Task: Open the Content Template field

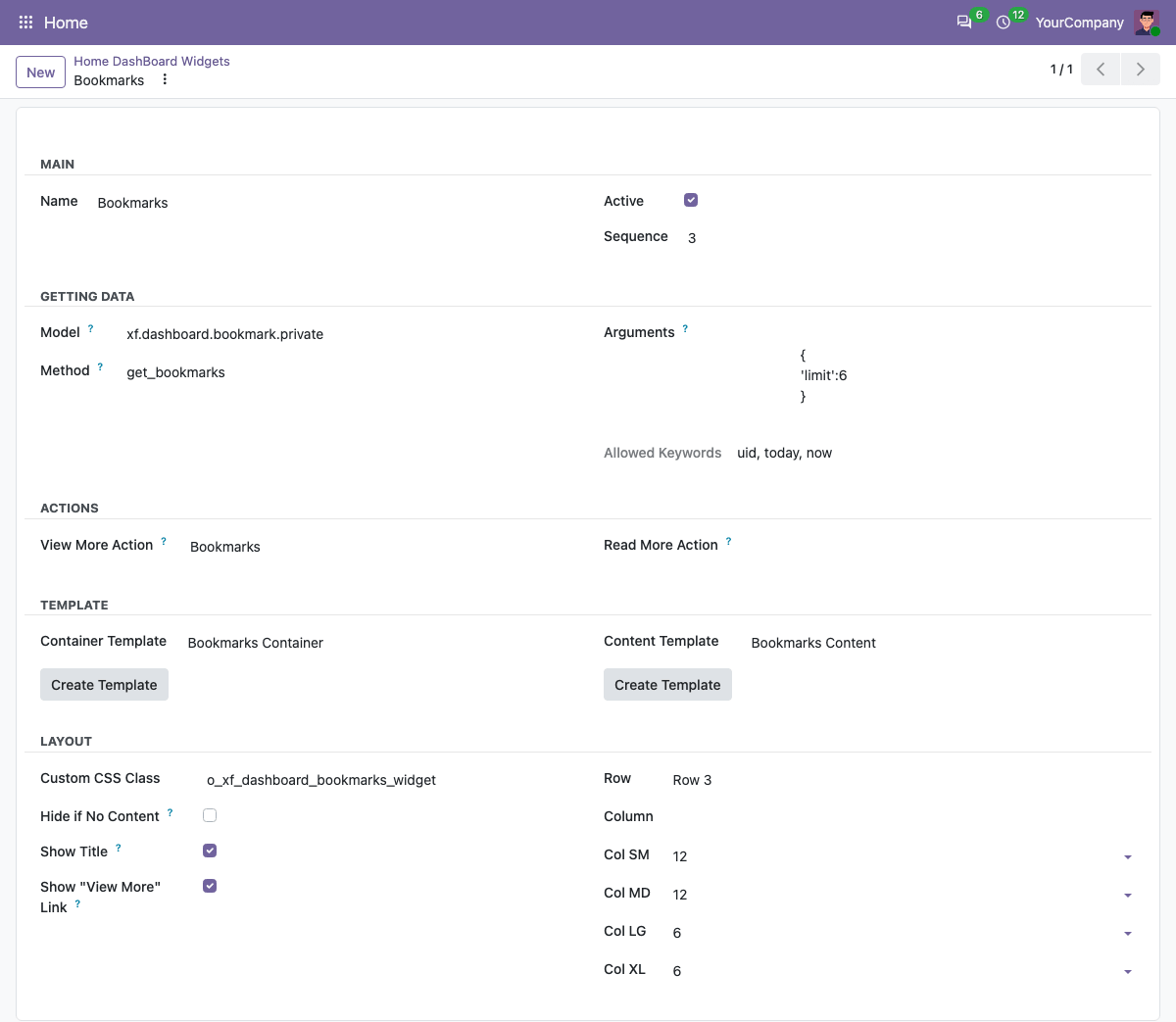Action: (943, 643)
